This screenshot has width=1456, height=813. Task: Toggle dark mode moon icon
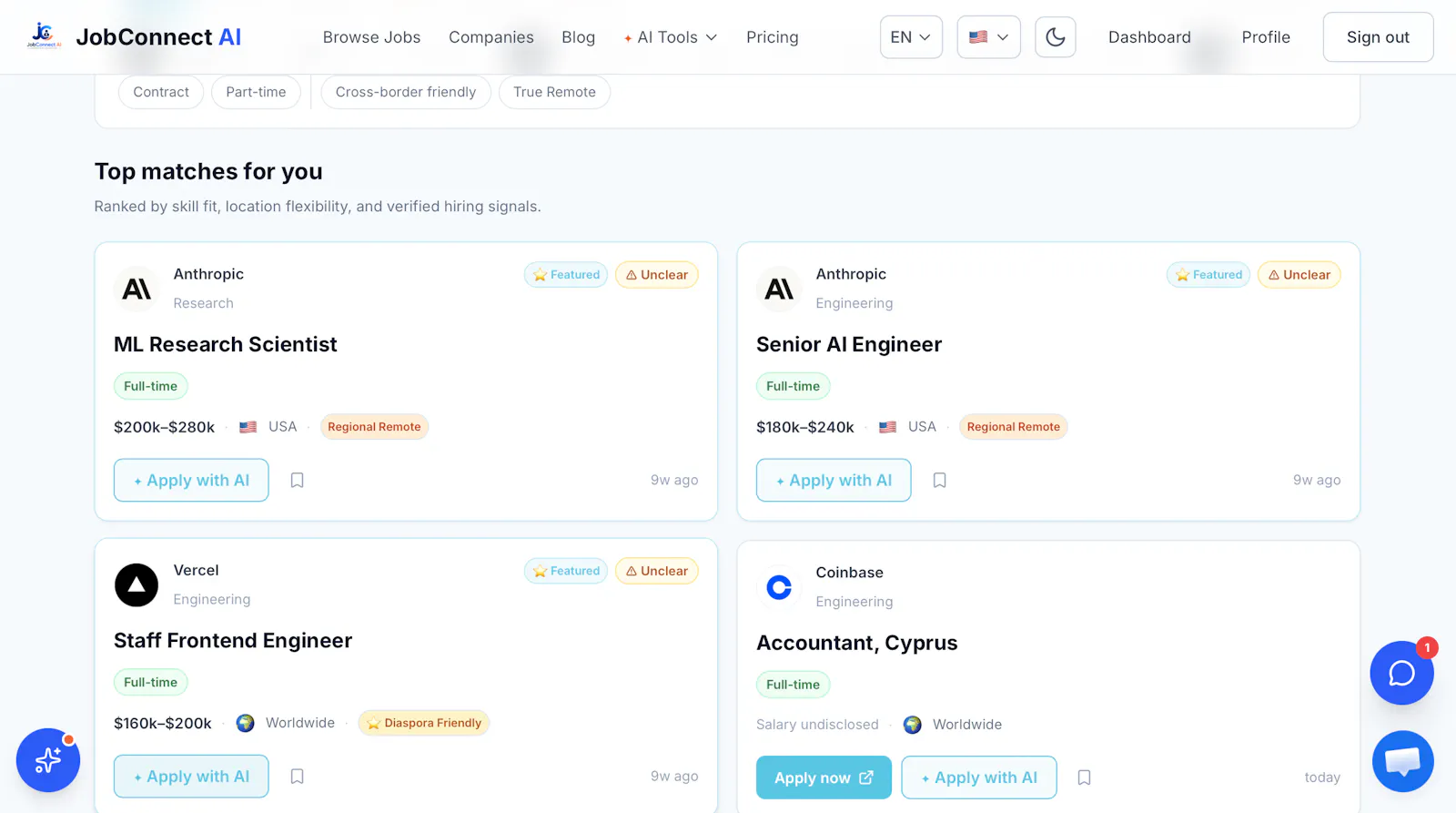[x=1056, y=37]
